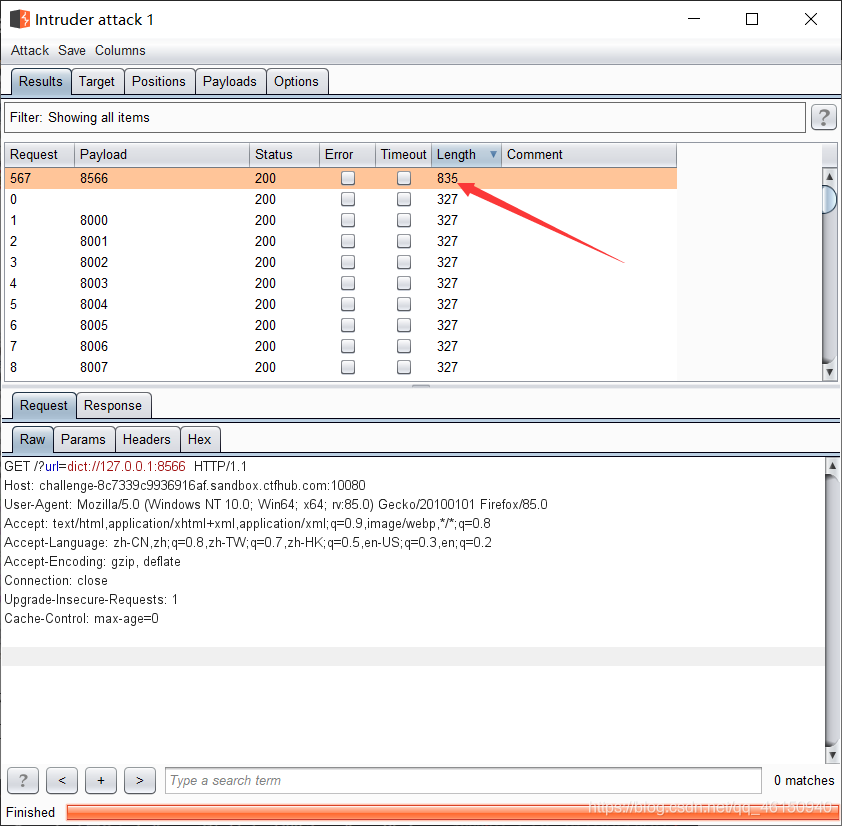The width and height of the screenshot is (842, 826).
Task: Switch to the Target tab
Action: [x=97, y=82]
